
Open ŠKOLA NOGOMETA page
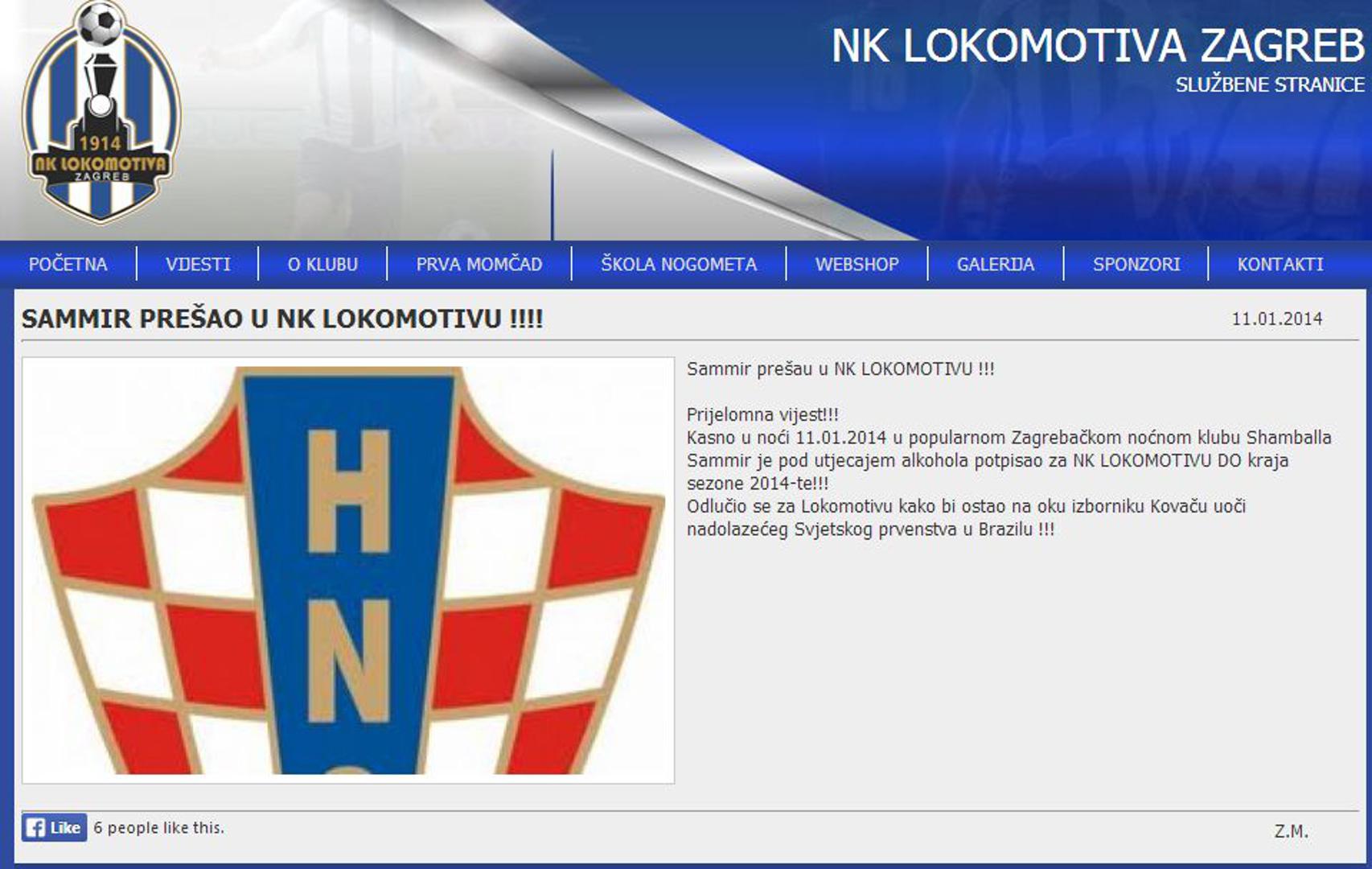coord(679,264)
